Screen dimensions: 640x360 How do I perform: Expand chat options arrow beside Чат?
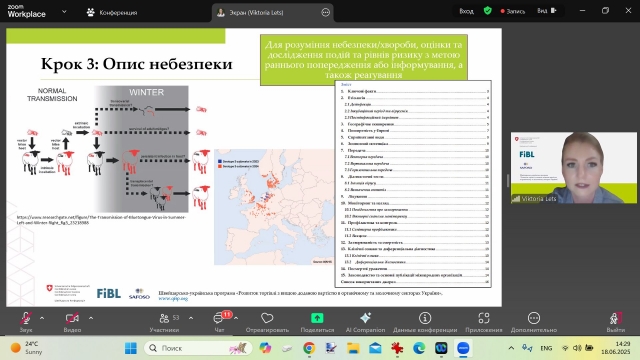click(x=236, y=318)
